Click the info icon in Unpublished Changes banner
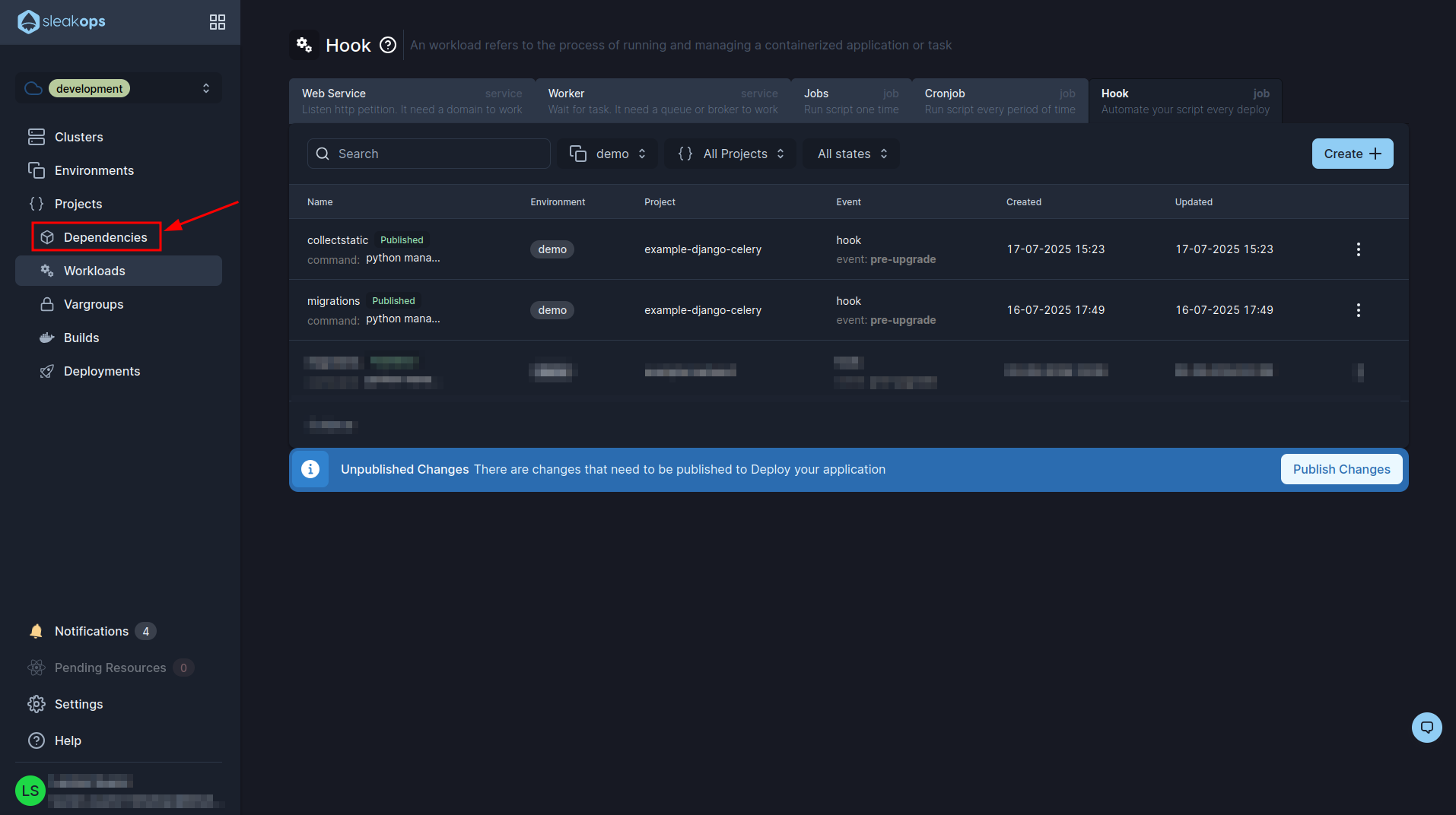This screenshot has width=1456, height=815. [x=310, y=469]
